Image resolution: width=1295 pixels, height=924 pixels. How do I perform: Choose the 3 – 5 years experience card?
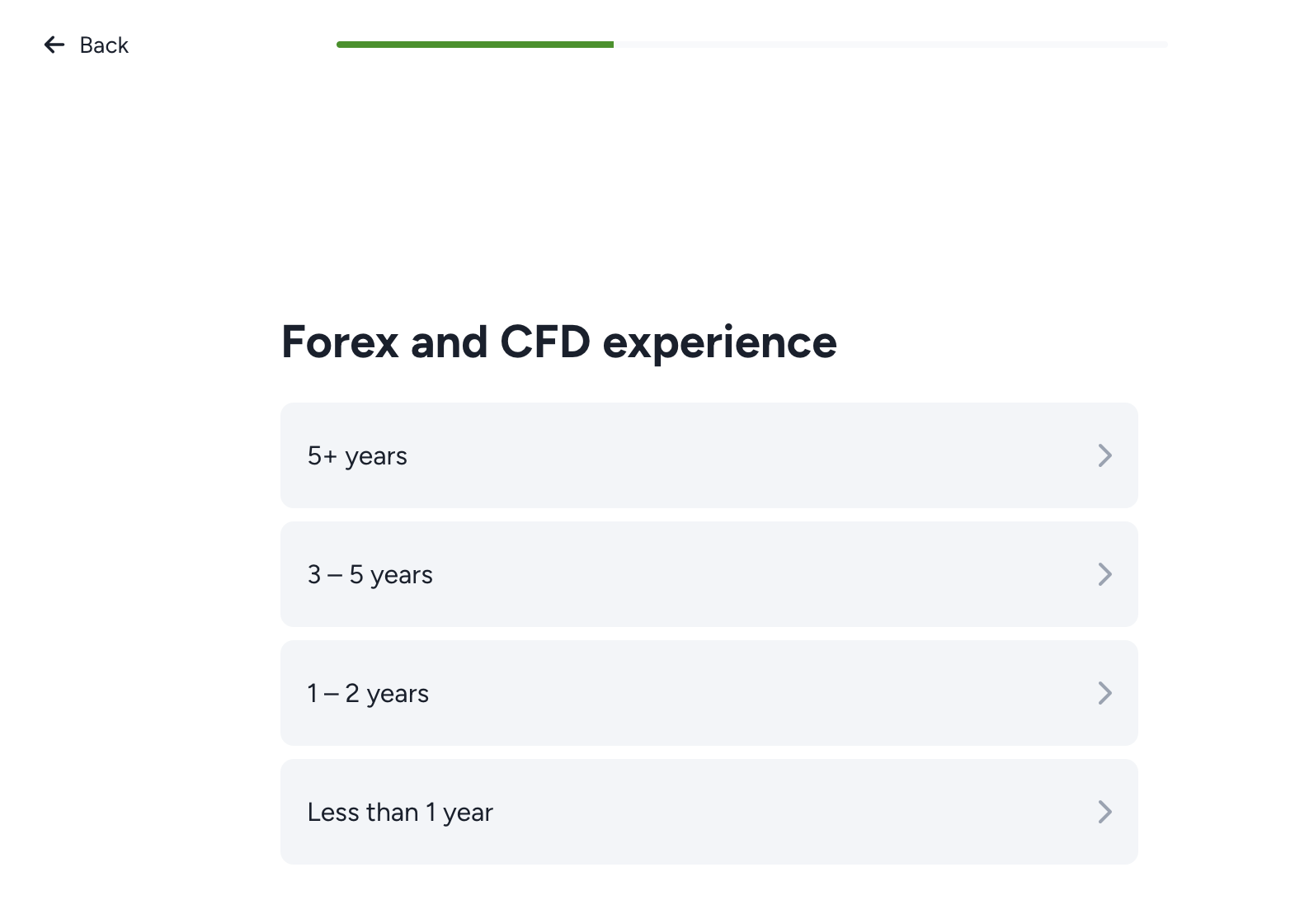709,574
